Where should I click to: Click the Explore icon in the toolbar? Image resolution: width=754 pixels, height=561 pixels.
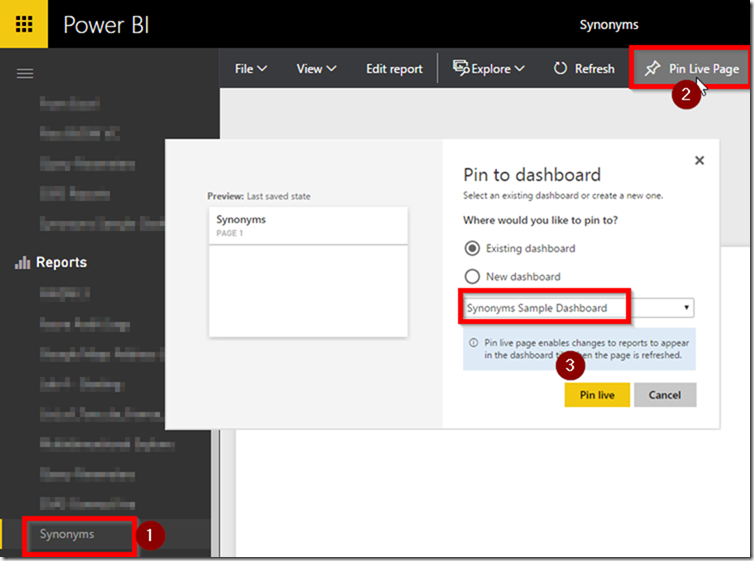click(461, 68)
